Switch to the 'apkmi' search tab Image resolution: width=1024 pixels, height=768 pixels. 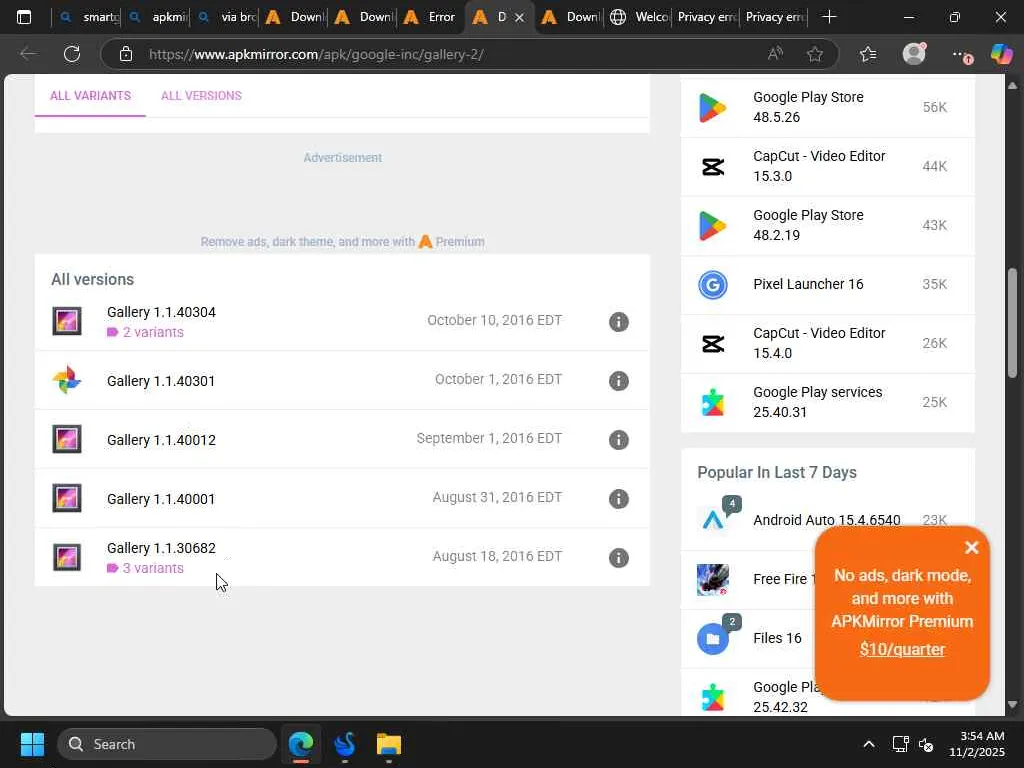[157, 17]
